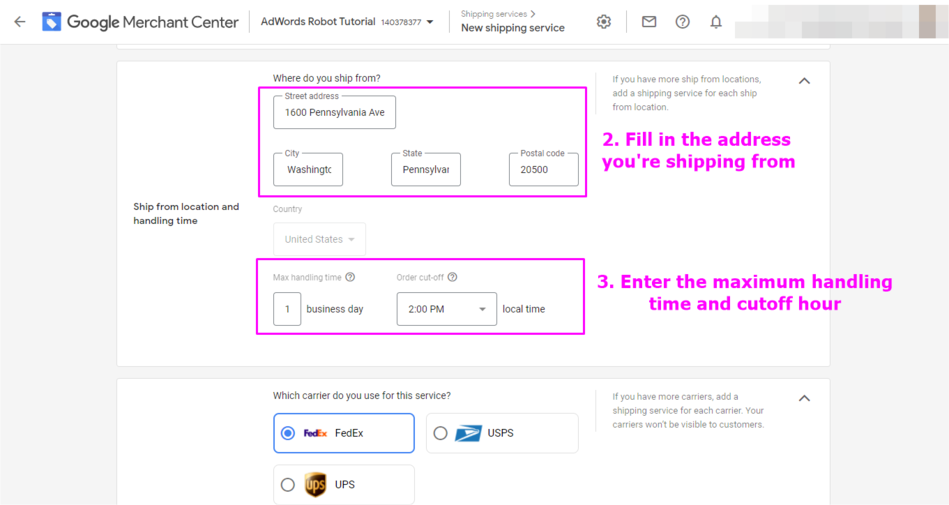Viewport: 949px width, 505px height.
Task: Edit the Postal code field
Action: pos(543,170)
